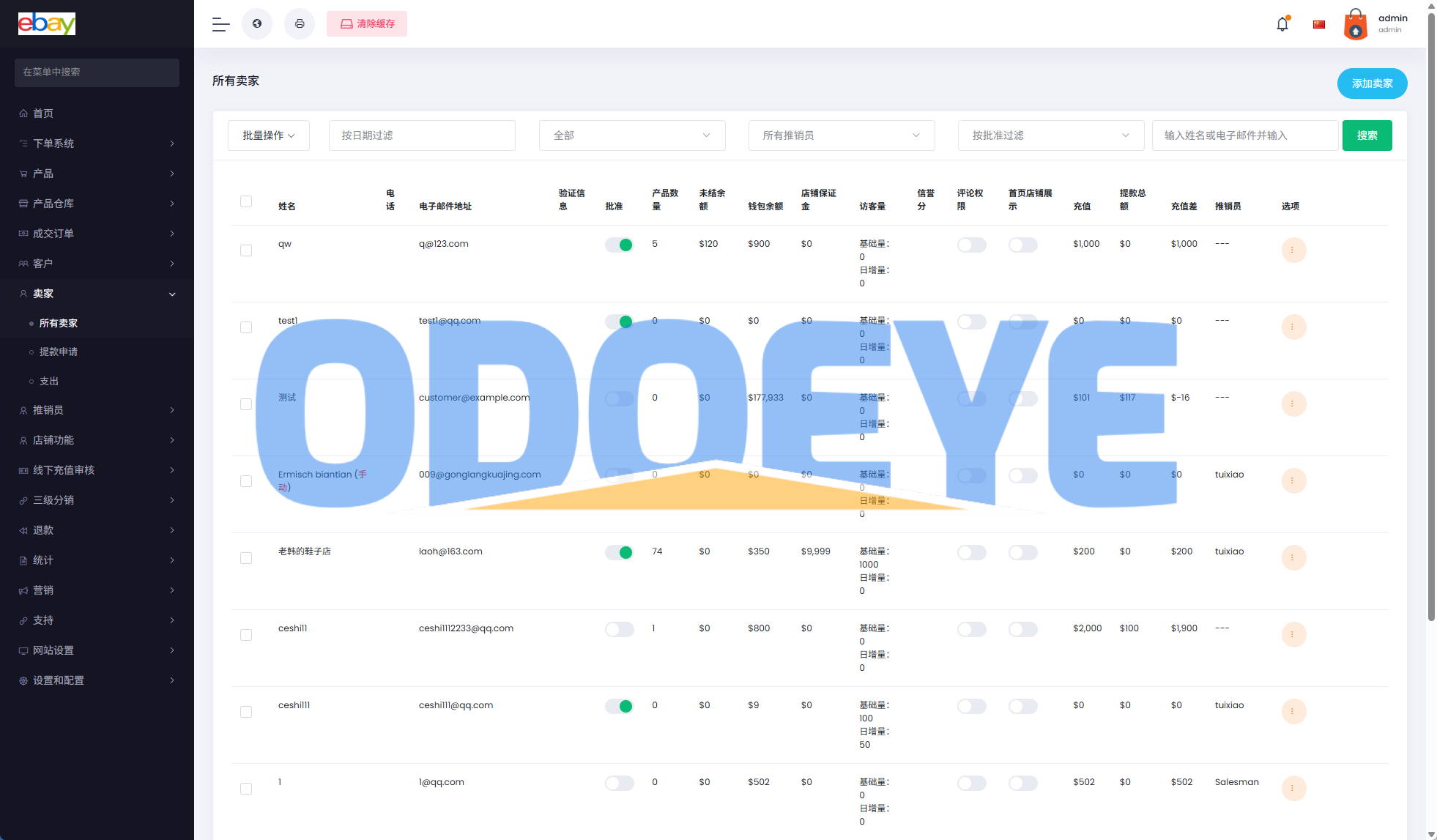The width and height of the screenshot is (1437, 840).
Task: Toggle approval switch for seller qw
Action: point(619,245)
